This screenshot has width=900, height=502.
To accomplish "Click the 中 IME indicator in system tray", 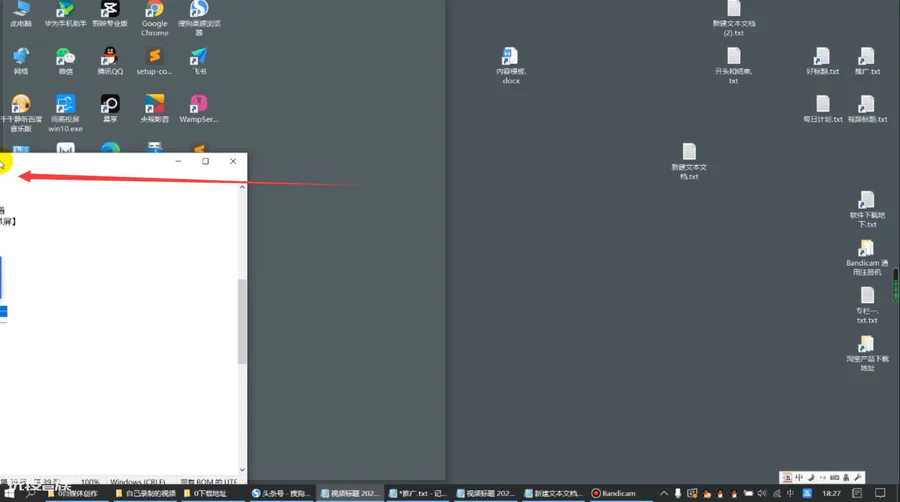I will (790, 493).
